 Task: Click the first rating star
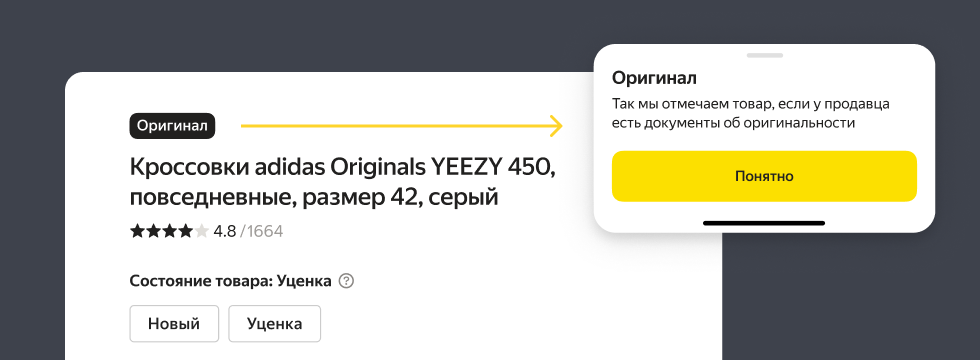[x=137, y=232]
